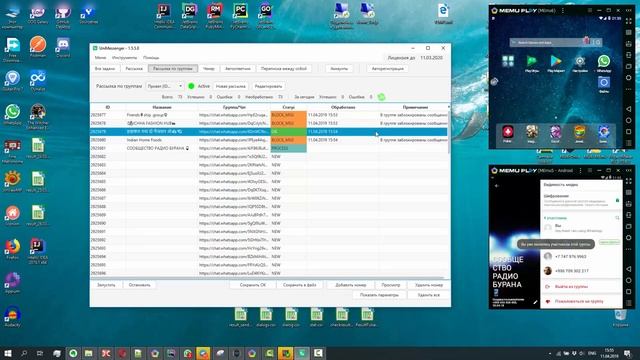Click the Показать параметры button
Screen dimensions: 640x360
click(x=379, y=295)
